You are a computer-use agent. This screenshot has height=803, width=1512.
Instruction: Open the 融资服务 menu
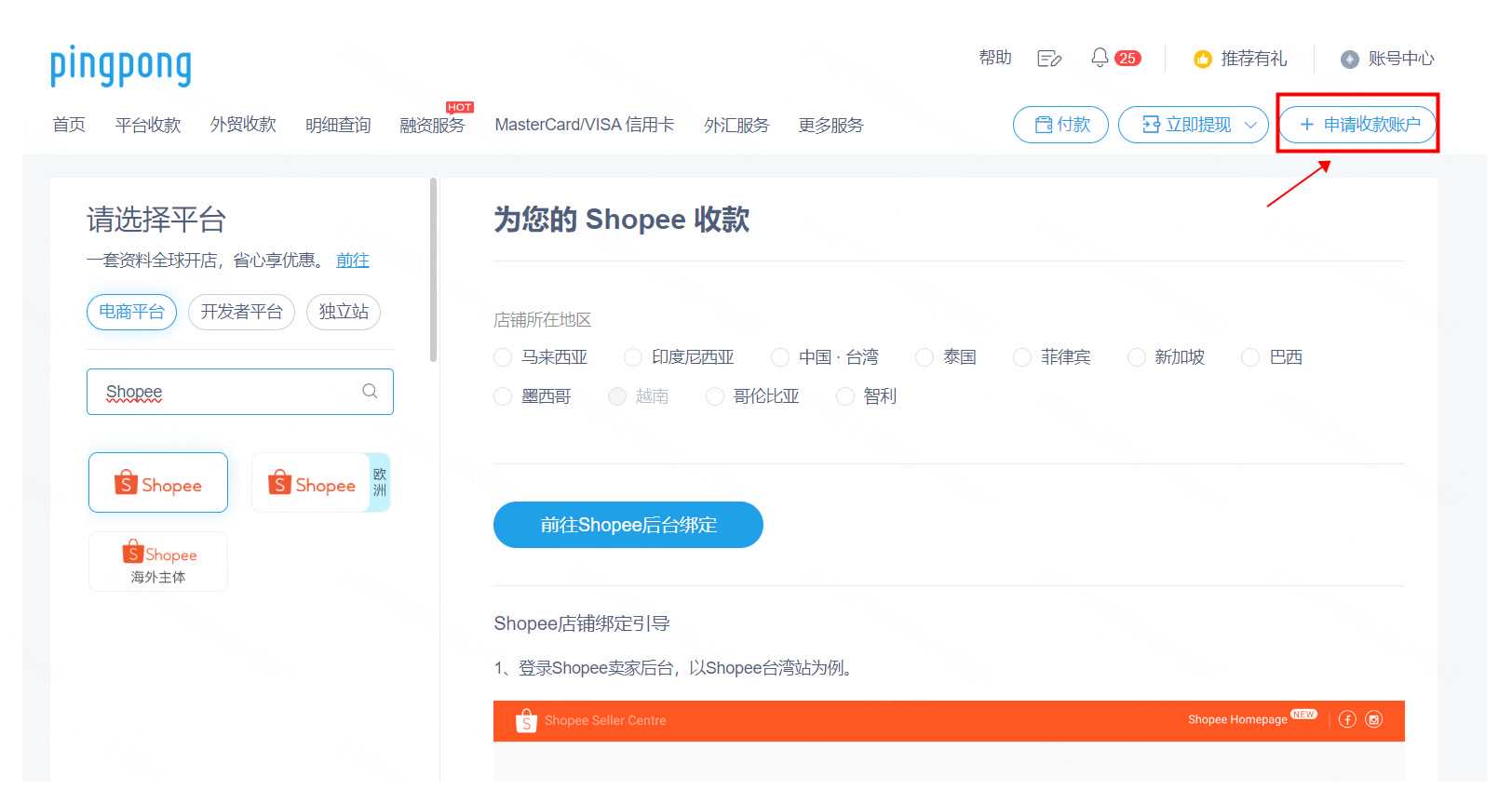(432, 125)
